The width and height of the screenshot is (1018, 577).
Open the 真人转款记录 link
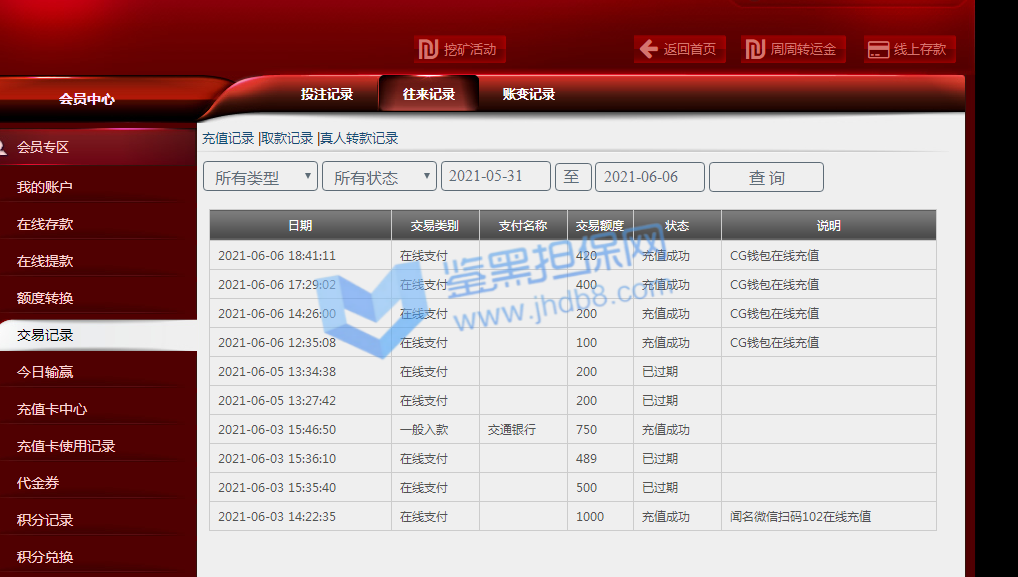pos(359,138)
